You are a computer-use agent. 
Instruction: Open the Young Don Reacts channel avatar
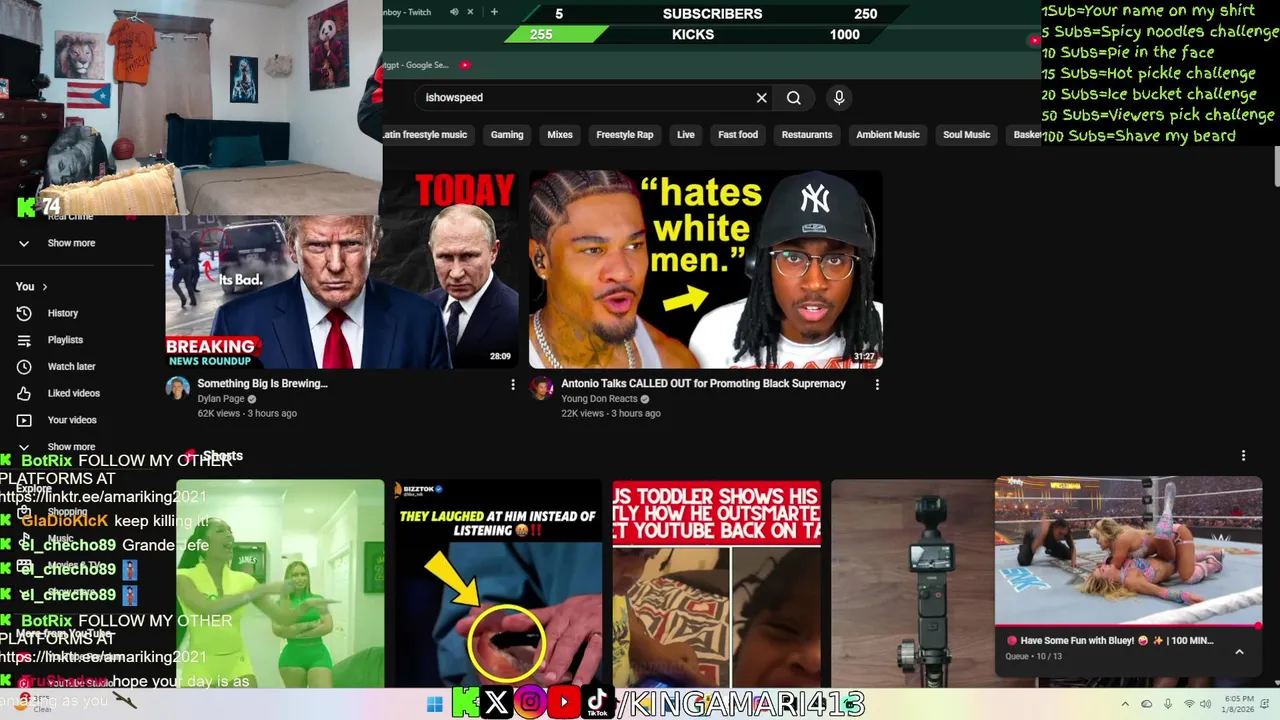pyautogui.click(x=542, y=389)
